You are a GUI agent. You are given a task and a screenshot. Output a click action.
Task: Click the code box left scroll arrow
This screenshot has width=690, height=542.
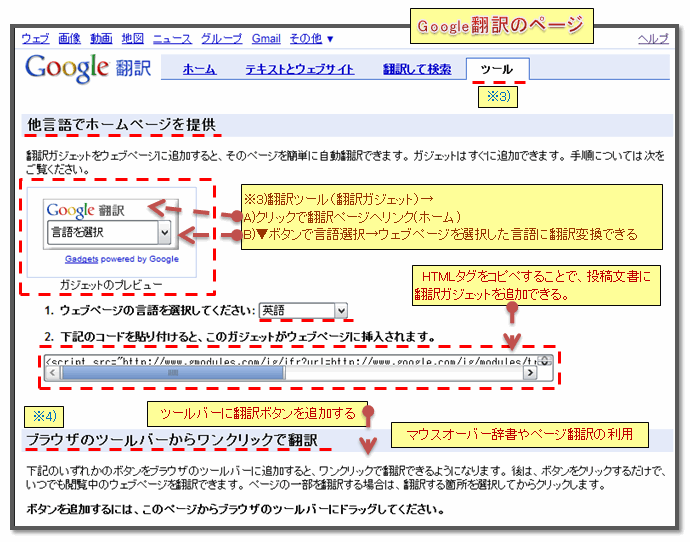coord(52,373)
